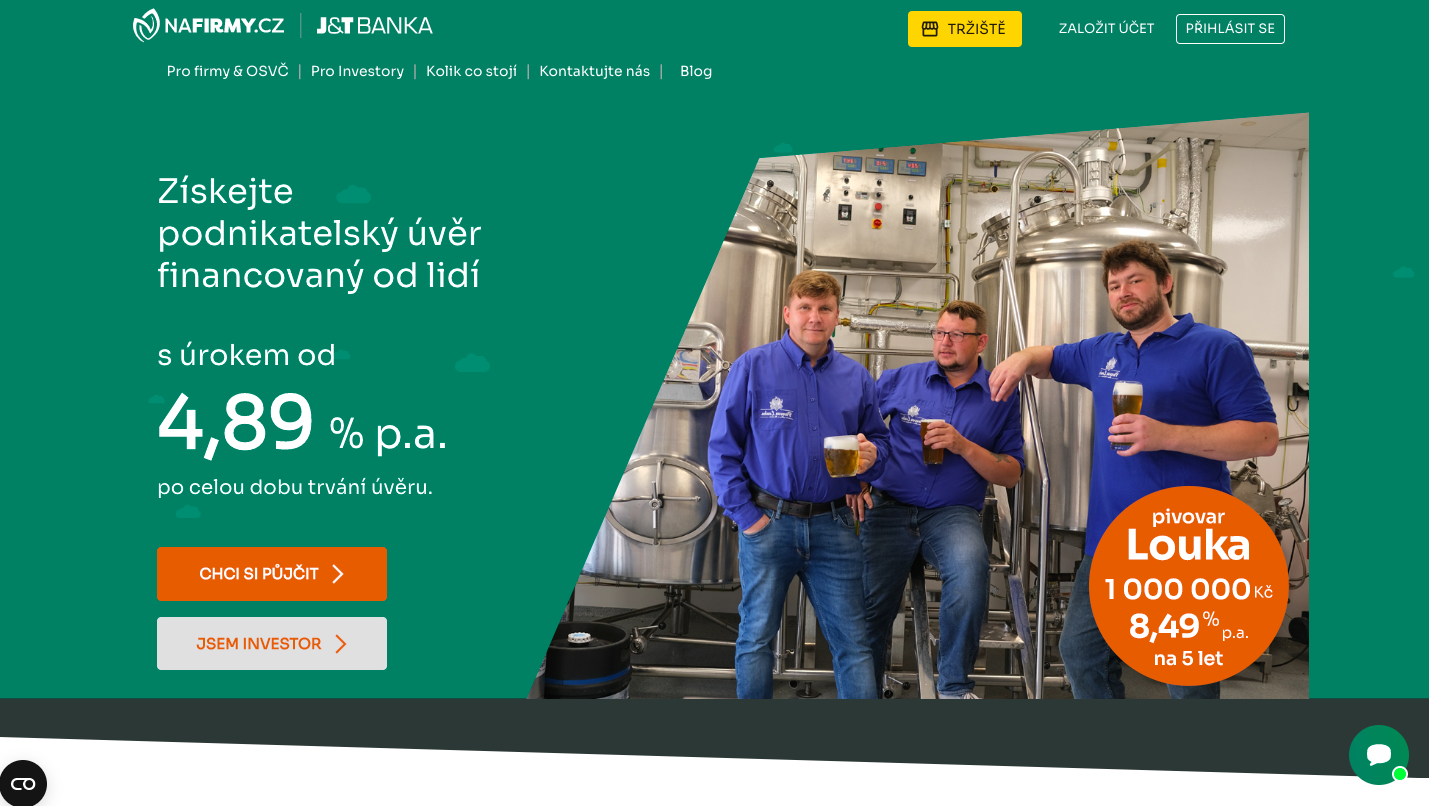This screenshot has width=1429, height=806.
Task: Open the cookie consent settings icon
Action: pos(22,783)
